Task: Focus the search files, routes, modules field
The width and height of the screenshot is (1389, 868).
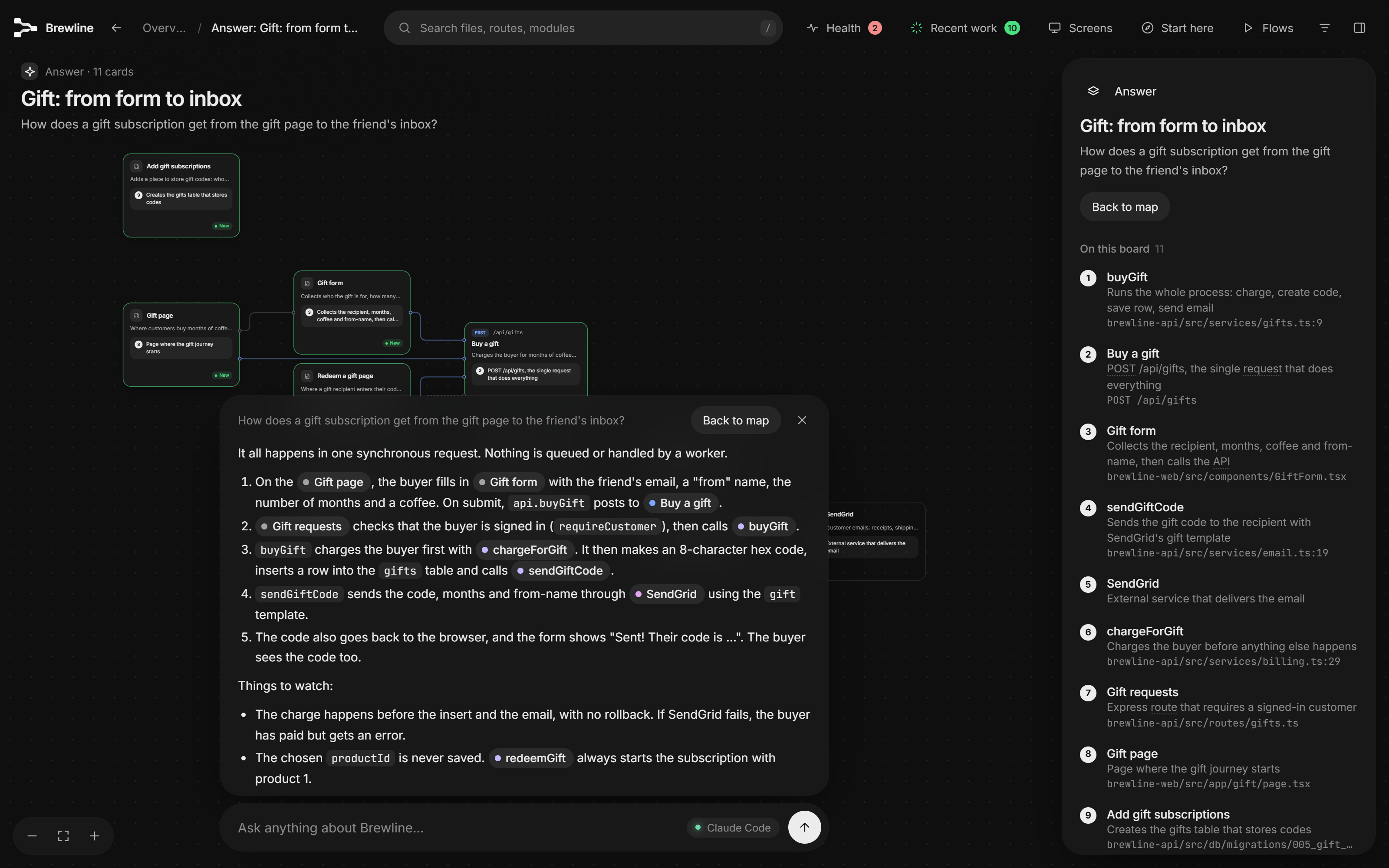Action: click(x=583, y=27)
